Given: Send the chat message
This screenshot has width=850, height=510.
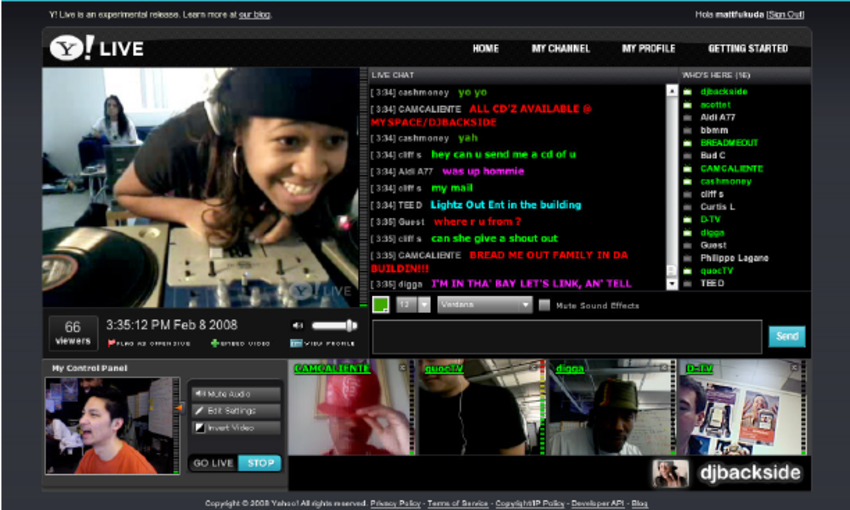Looking at the screenshot, I should pyautogui.click(x=787, y=337).
